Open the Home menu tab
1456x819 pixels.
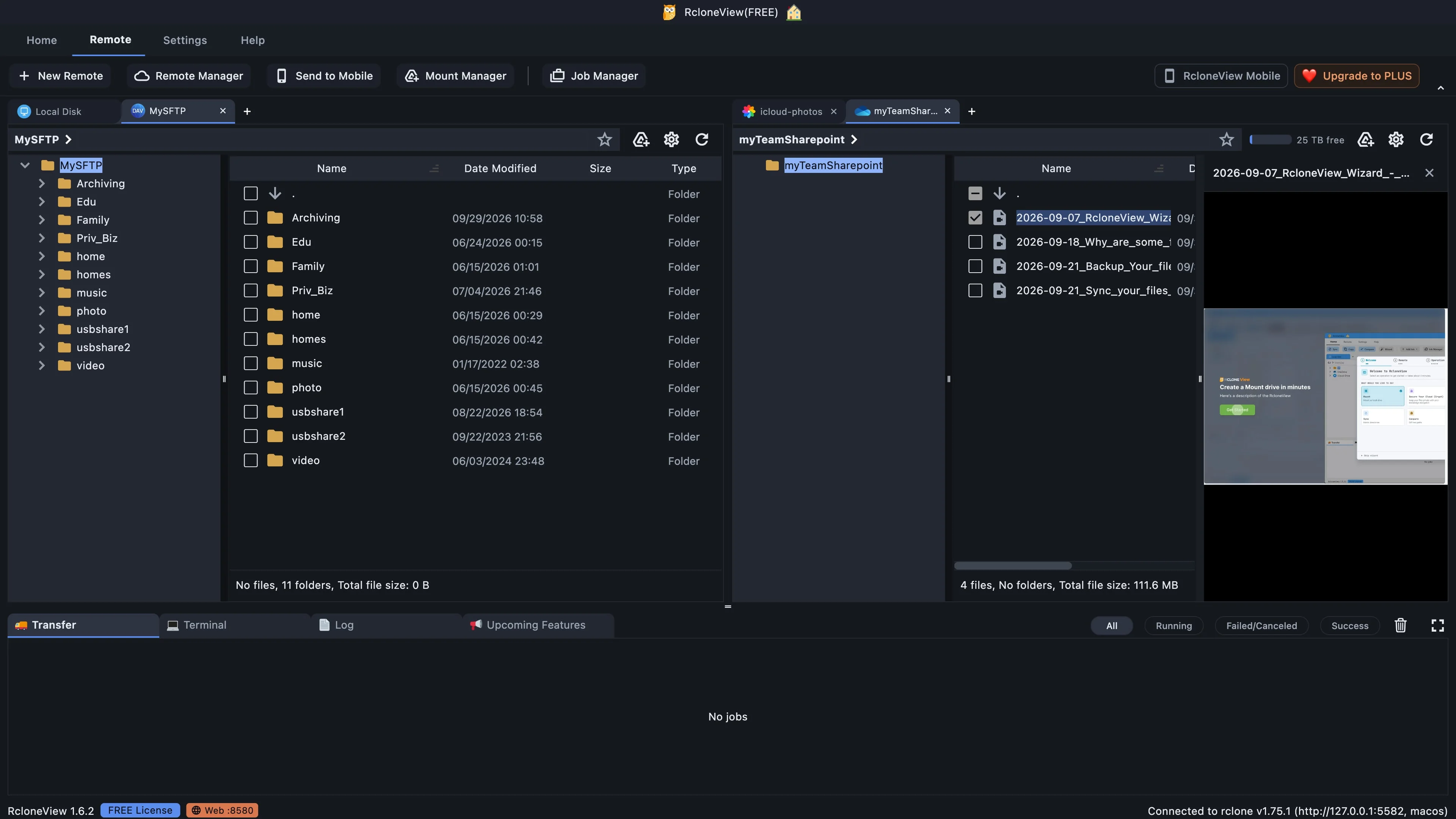point(42,40)
